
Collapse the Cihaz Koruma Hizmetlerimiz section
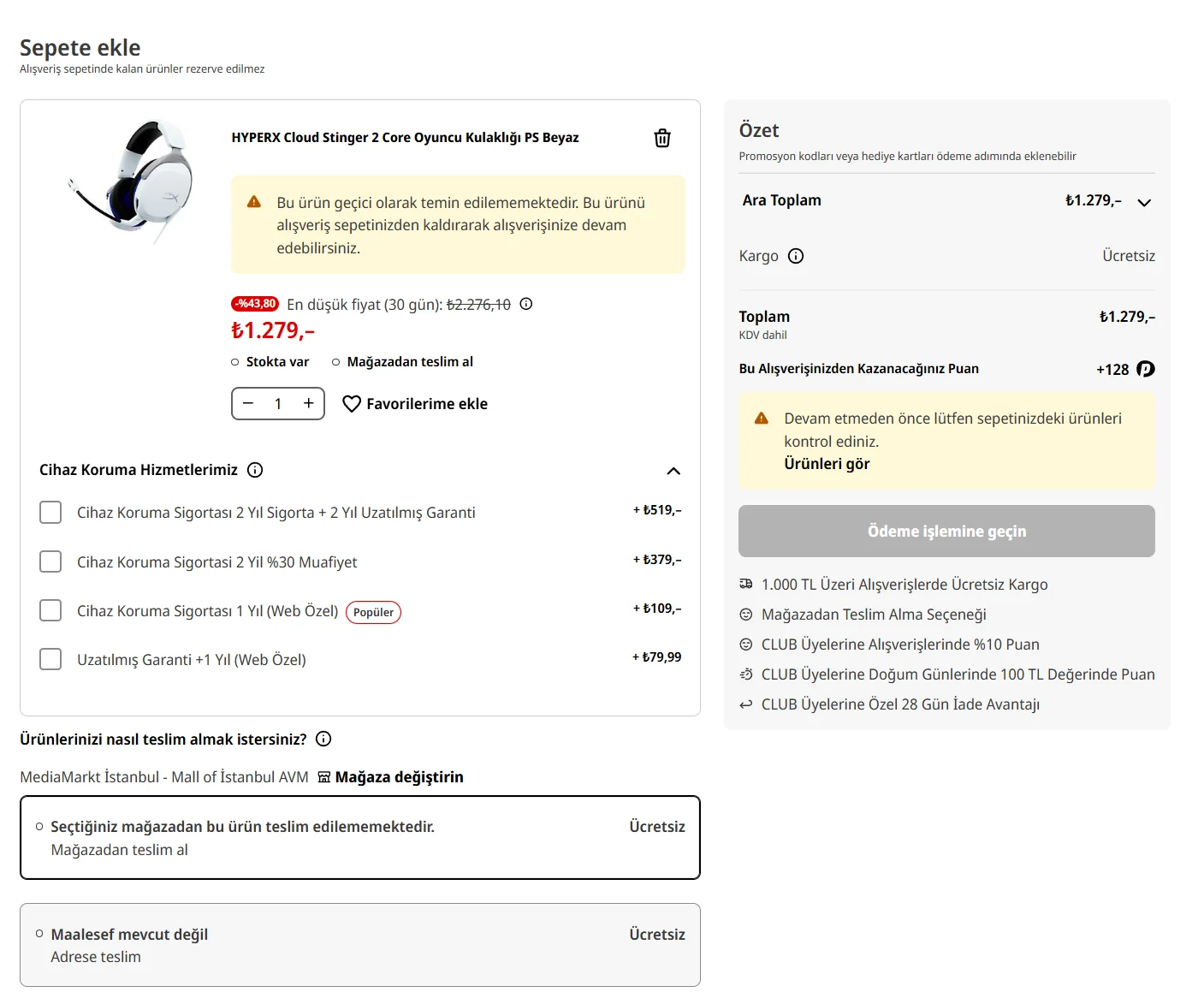pos(673,471)
